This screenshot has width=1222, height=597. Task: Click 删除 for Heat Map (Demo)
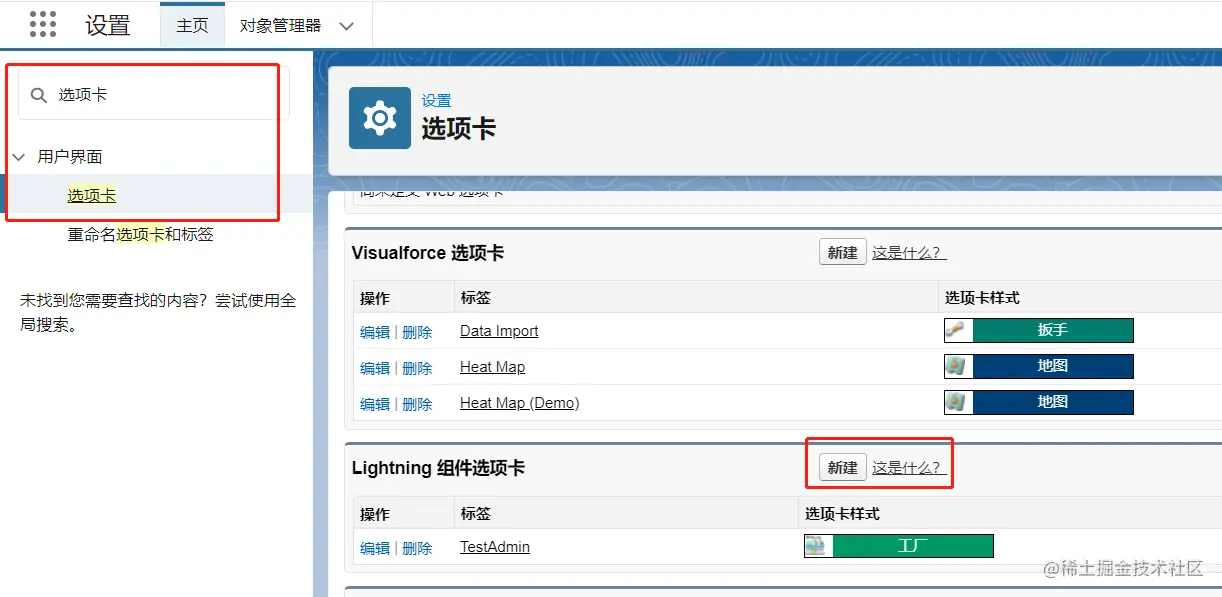point(417,404)
